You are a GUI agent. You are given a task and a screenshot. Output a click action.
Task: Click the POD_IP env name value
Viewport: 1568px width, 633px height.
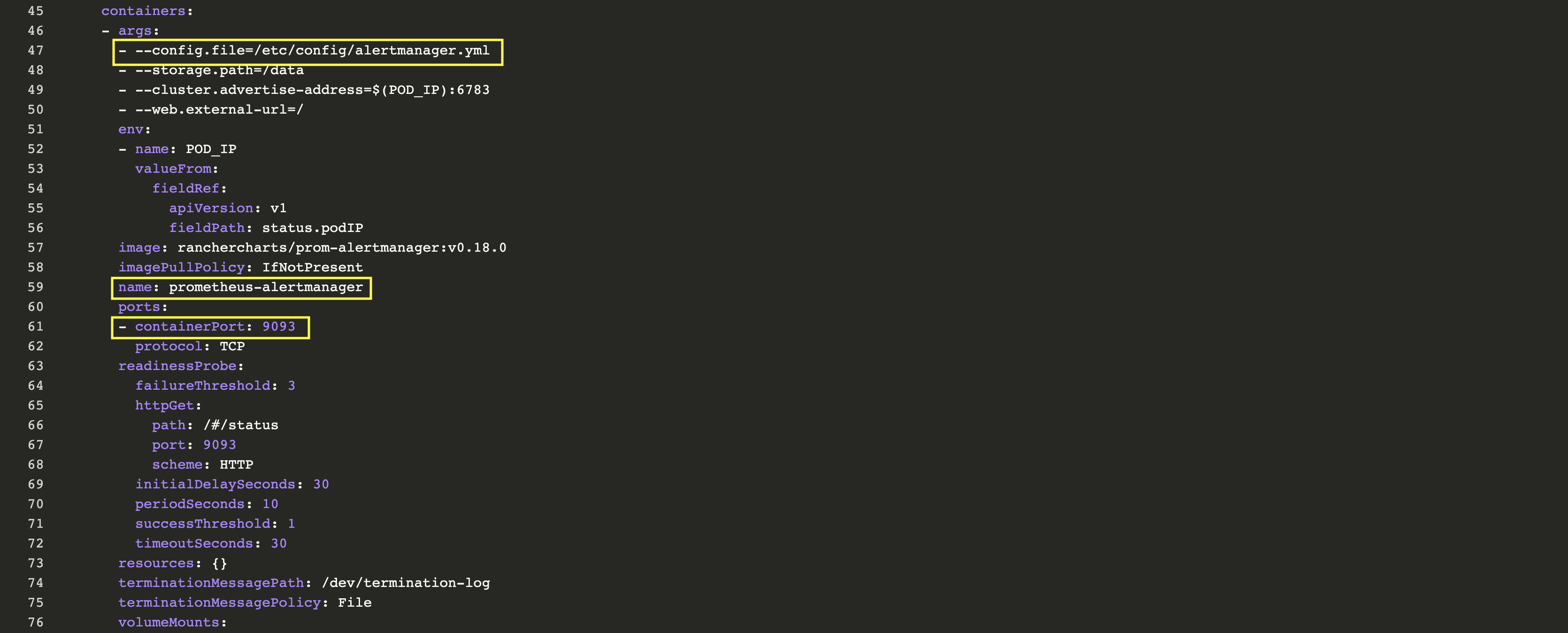pyautogui.click(x=211, y=149)
